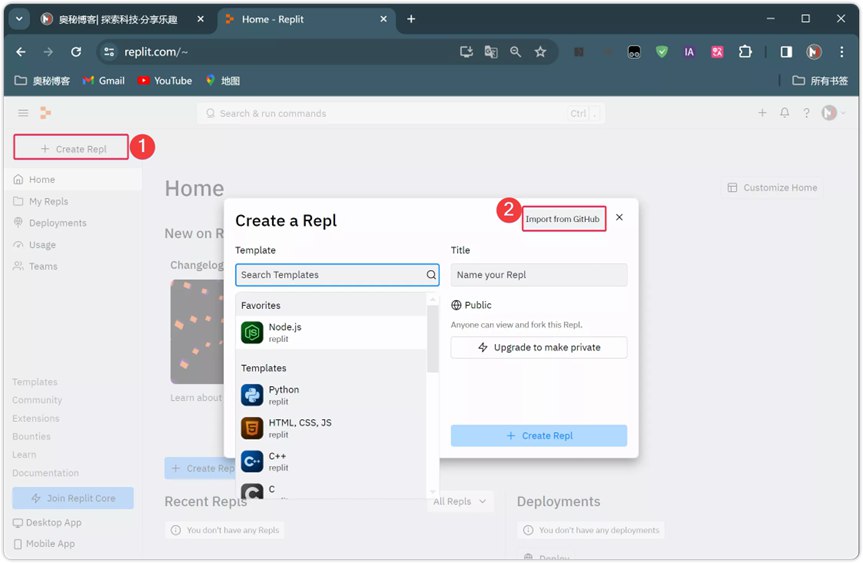Click the Search Templates field
The height and width of the screenshot is (563, 863).
(337, 275)
